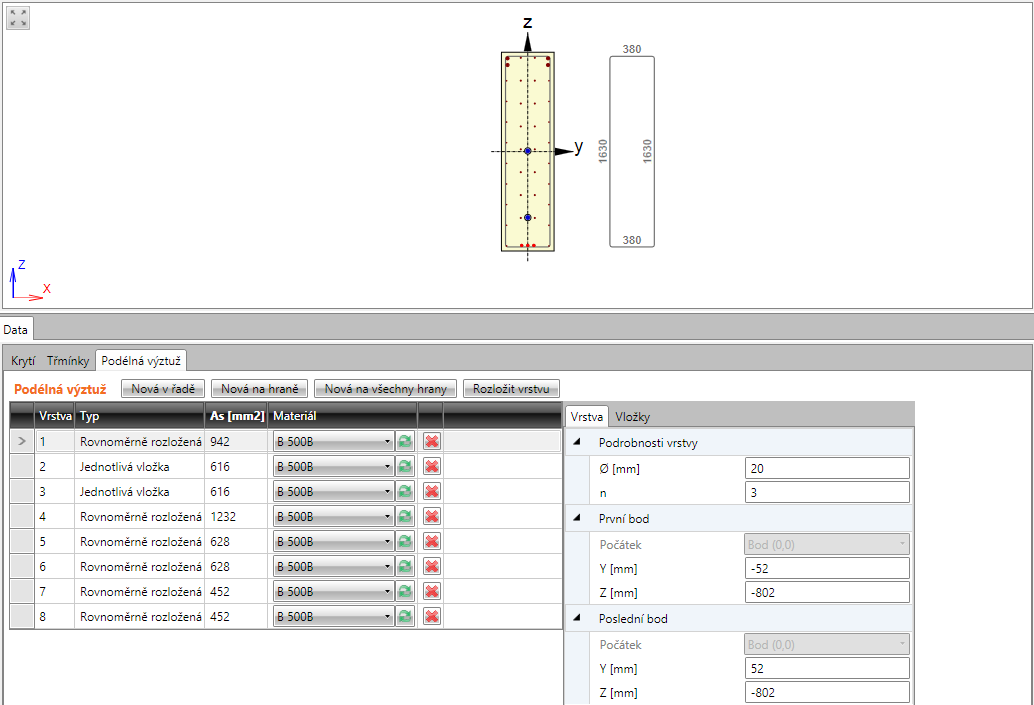
Task: Open Poslední bod Počátek dropdown
Action: pyautogui.click(x=827, y=644)
